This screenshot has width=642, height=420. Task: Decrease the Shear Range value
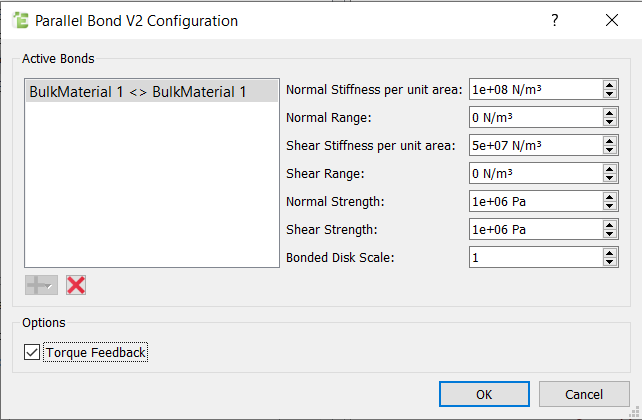pos(609,178)
